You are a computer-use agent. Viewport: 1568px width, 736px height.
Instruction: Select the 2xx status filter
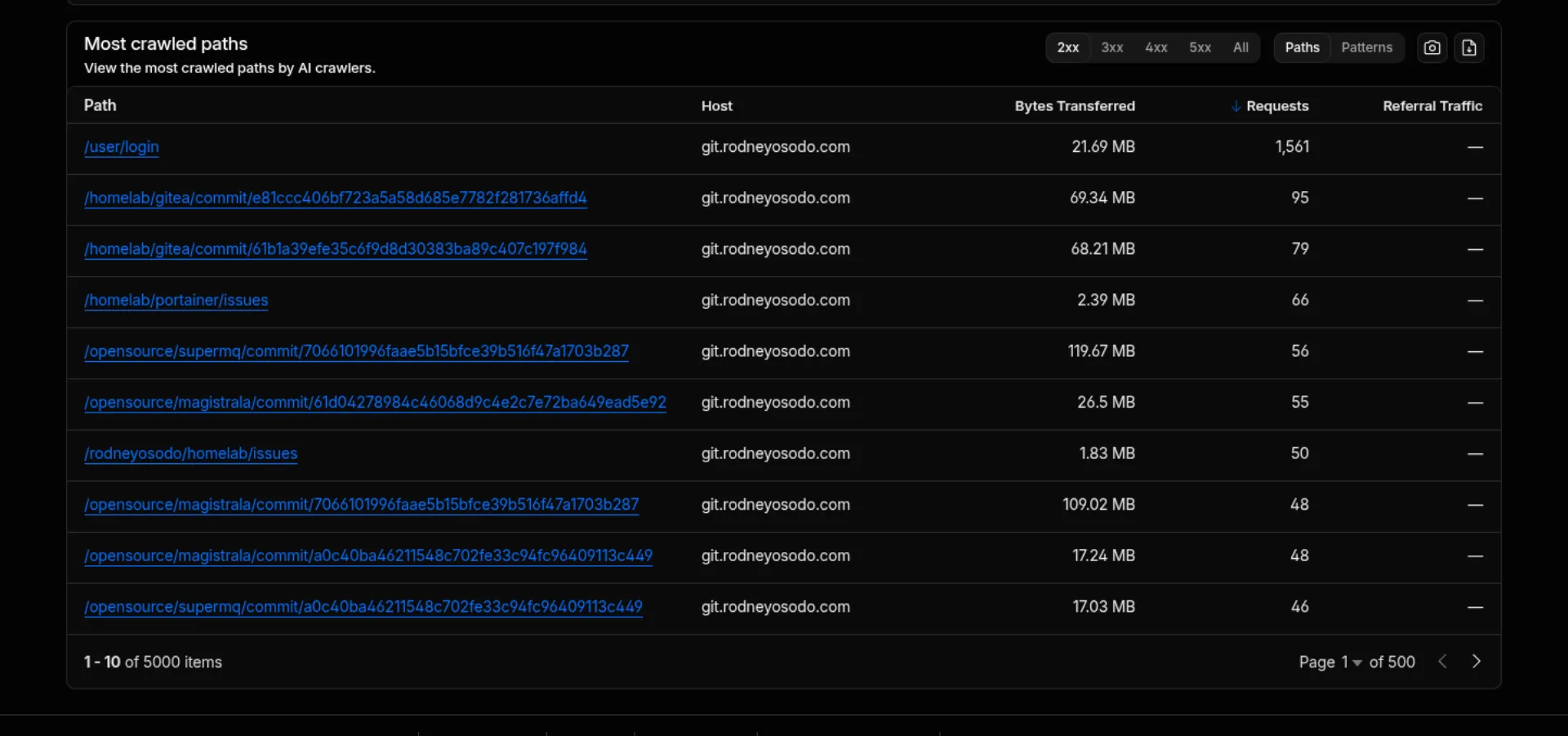(1068, 47)
